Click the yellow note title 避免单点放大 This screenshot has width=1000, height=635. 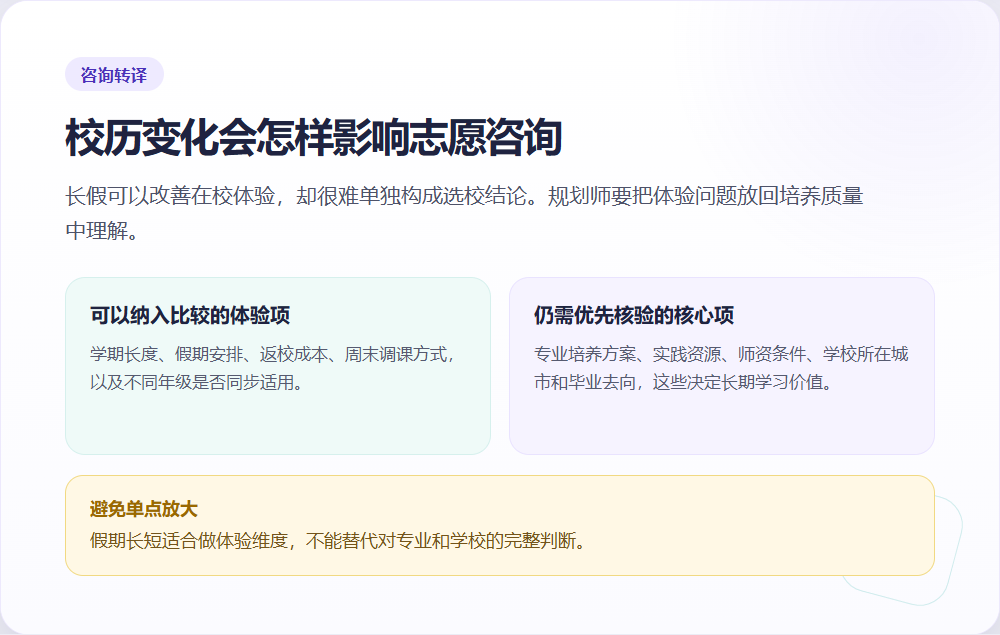coord(143,509)
